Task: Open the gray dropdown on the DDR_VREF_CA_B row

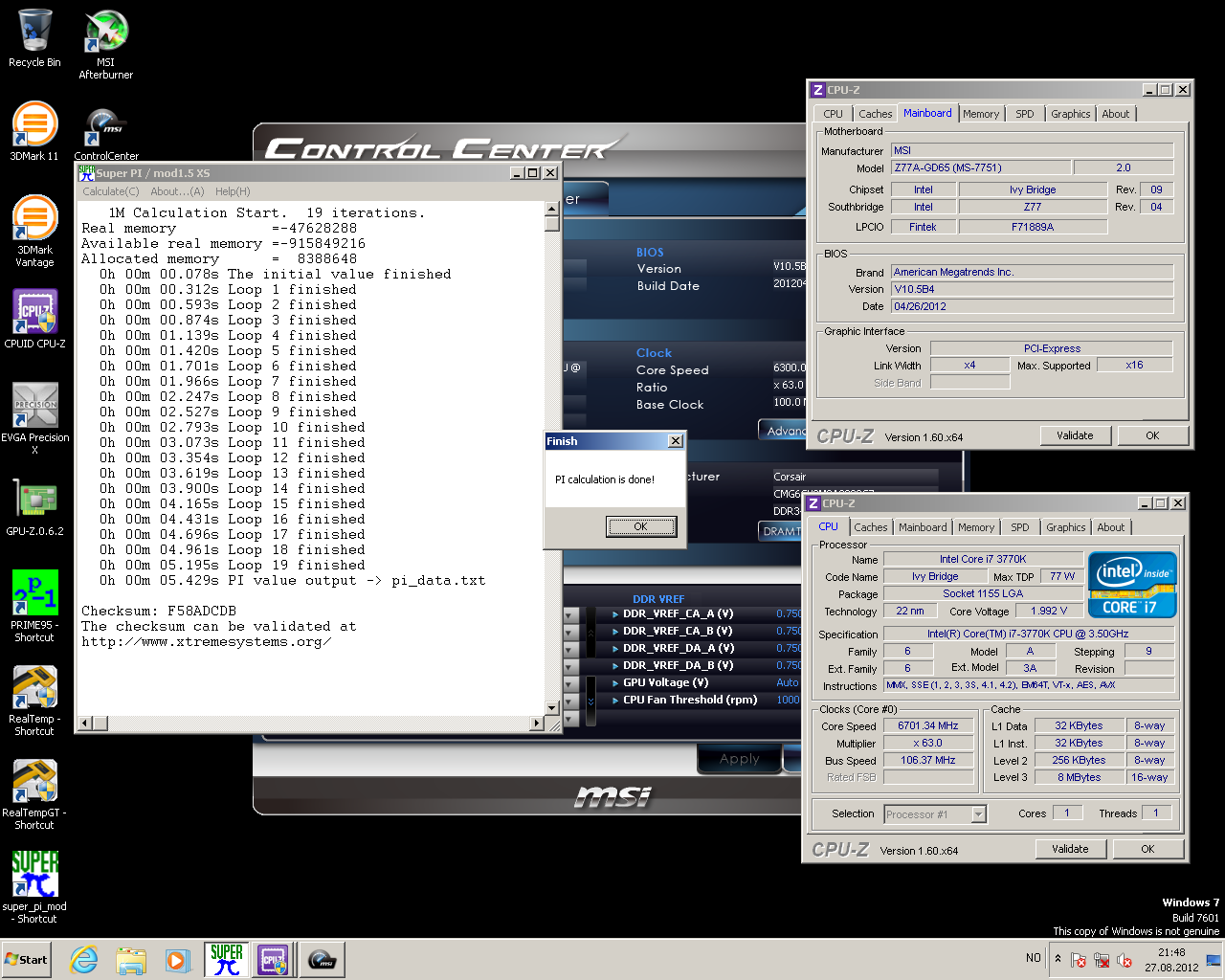Action: tap(571, 632)
